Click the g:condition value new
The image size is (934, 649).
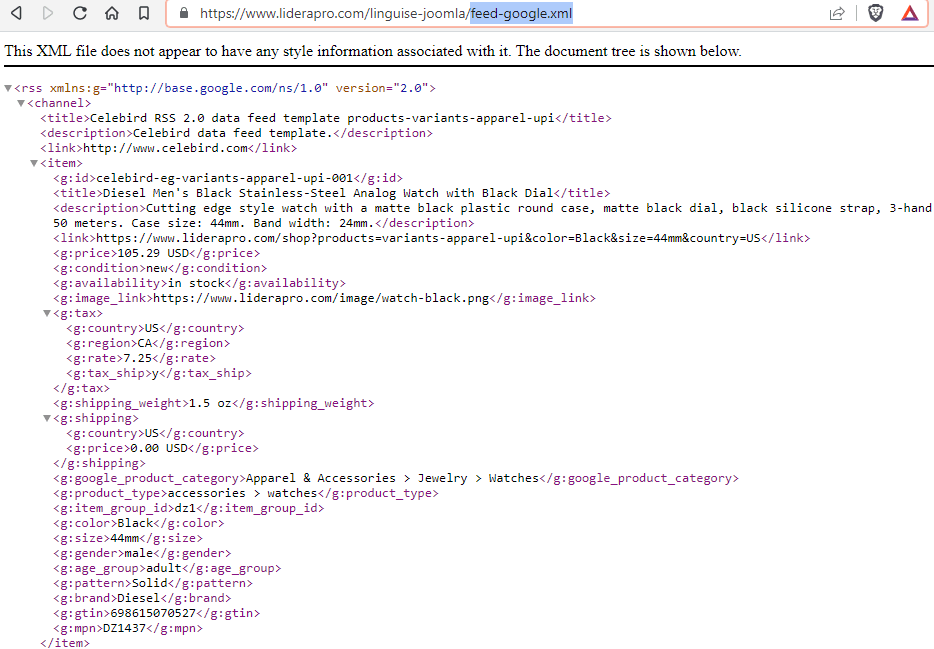(157, 268)
